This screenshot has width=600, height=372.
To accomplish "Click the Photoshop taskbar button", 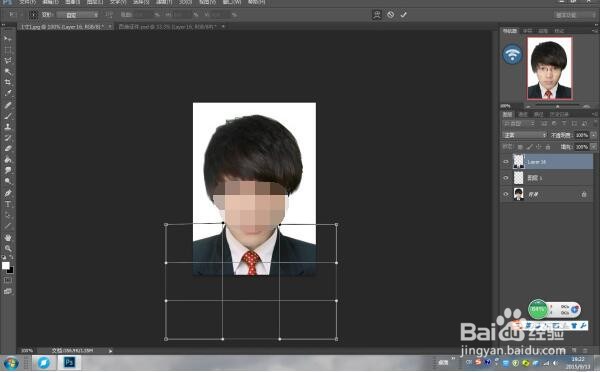I will [x=69, y=362].
